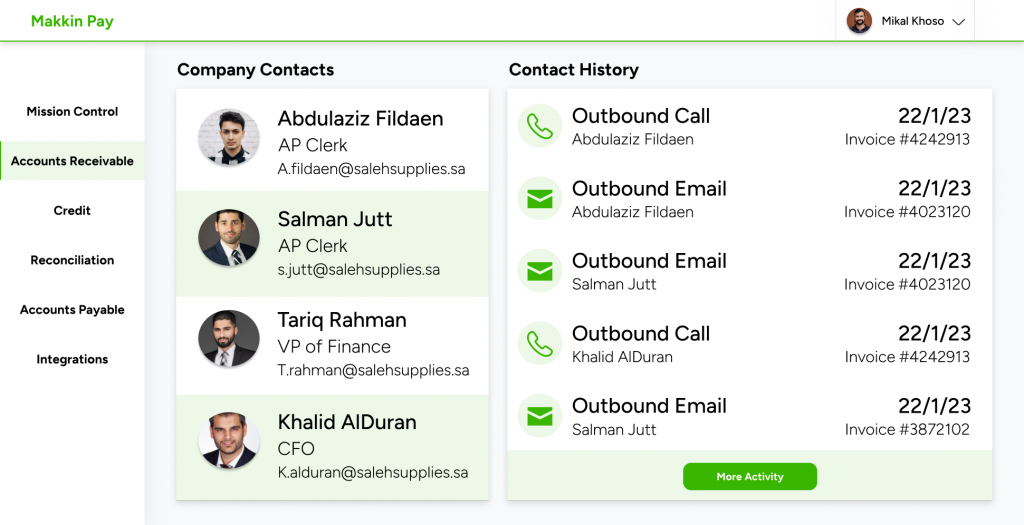
Task: Open Mission Control section
Action: click(x=72, y=112)
